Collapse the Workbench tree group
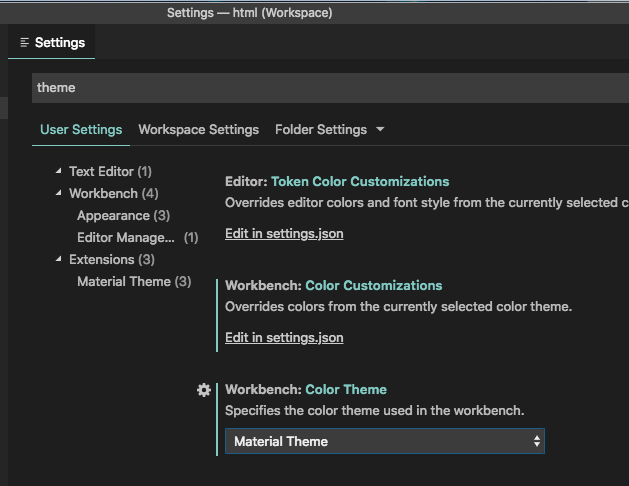 coord(59,193)
